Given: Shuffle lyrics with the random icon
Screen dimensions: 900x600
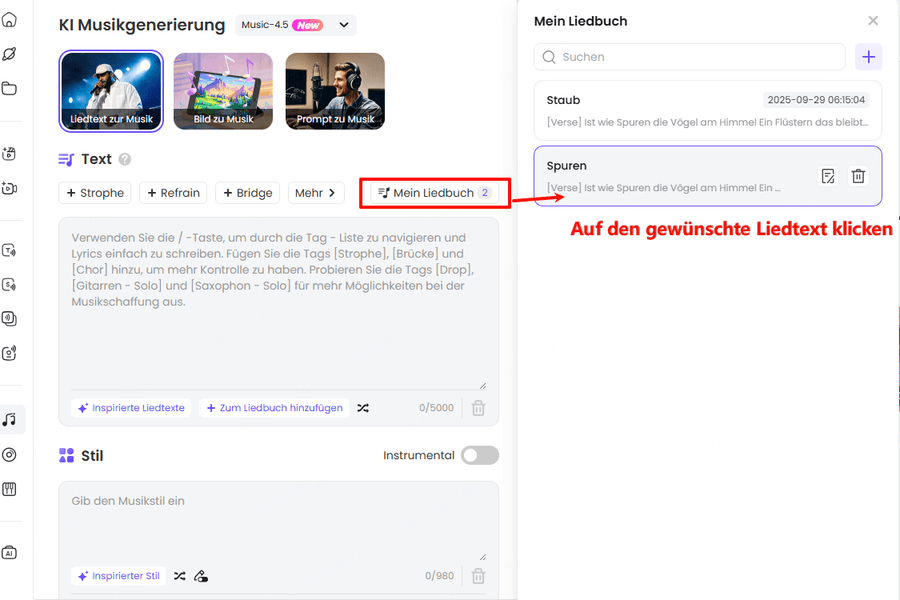Looking at the screenshot, I should tap(363, 408).
